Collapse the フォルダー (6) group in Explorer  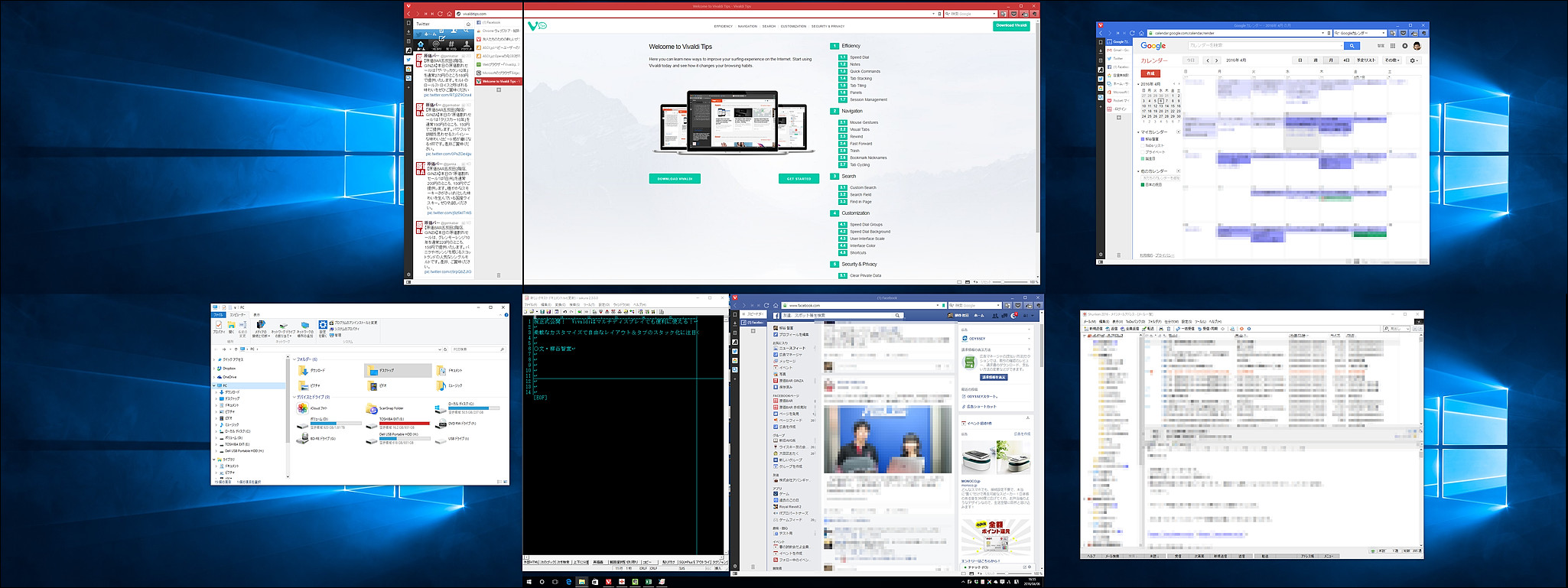click(294, 359)
